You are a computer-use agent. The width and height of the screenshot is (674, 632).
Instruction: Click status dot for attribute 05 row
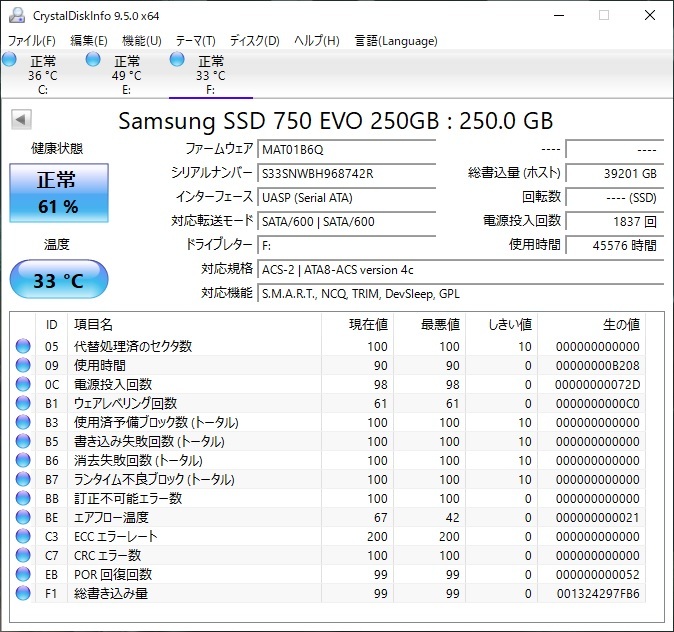tap(23, 346)
